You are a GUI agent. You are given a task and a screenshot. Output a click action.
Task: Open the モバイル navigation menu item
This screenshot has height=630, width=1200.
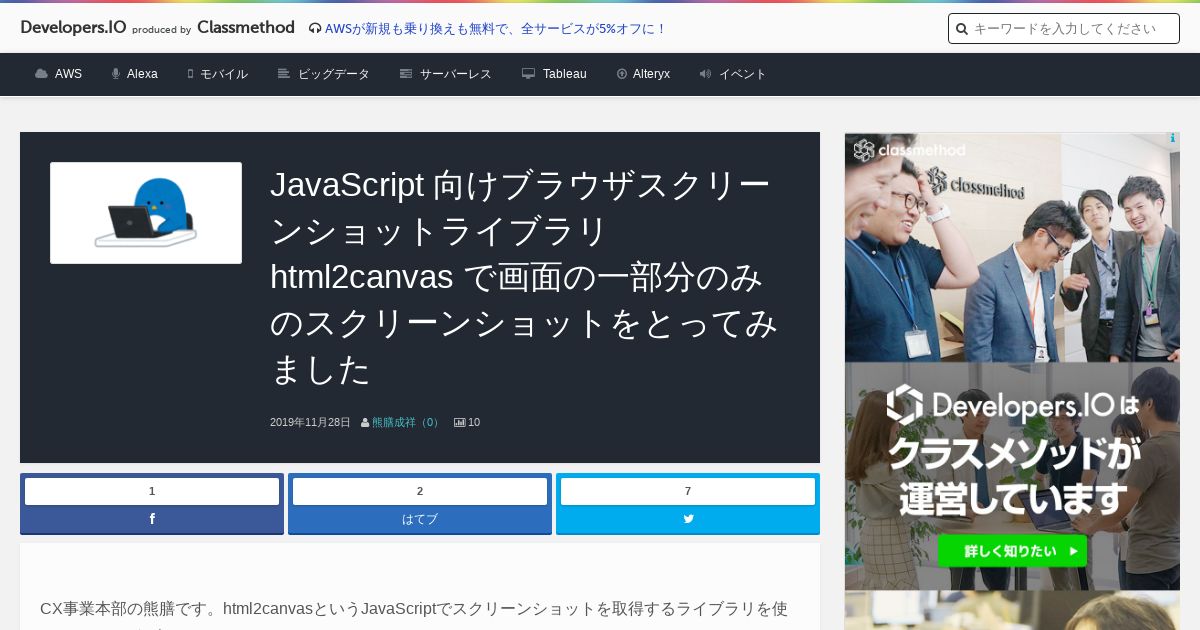point(224,74)
